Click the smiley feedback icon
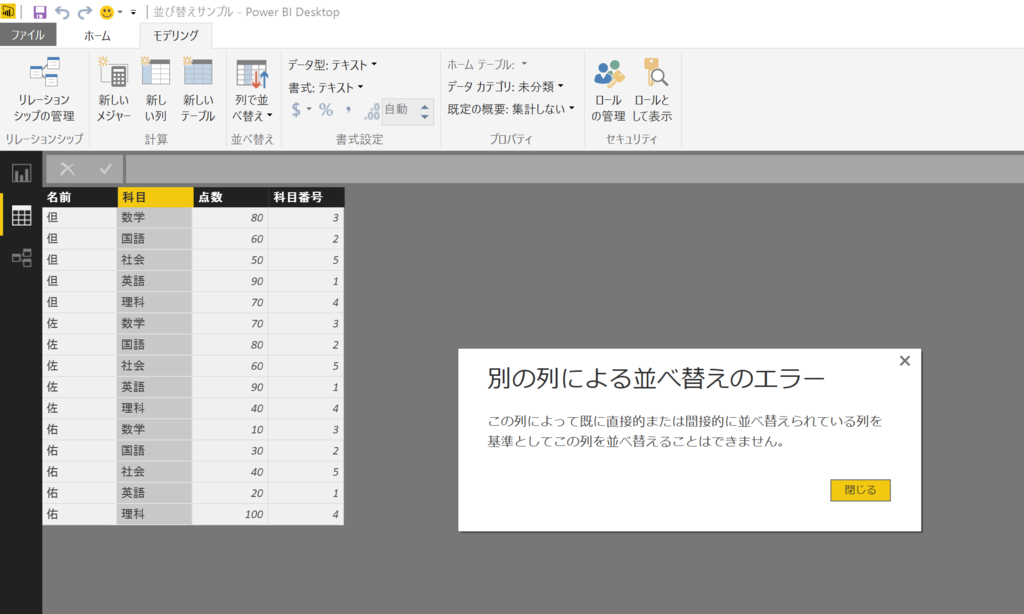 pos(106,12)
